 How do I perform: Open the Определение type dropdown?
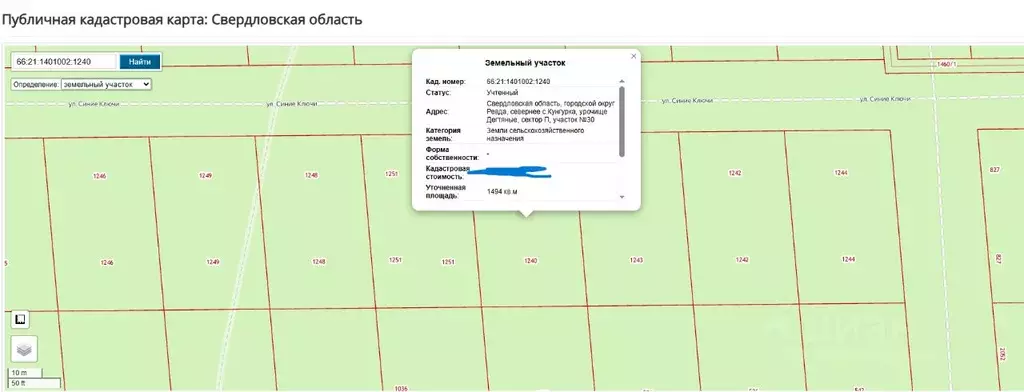tap(106, 84)
